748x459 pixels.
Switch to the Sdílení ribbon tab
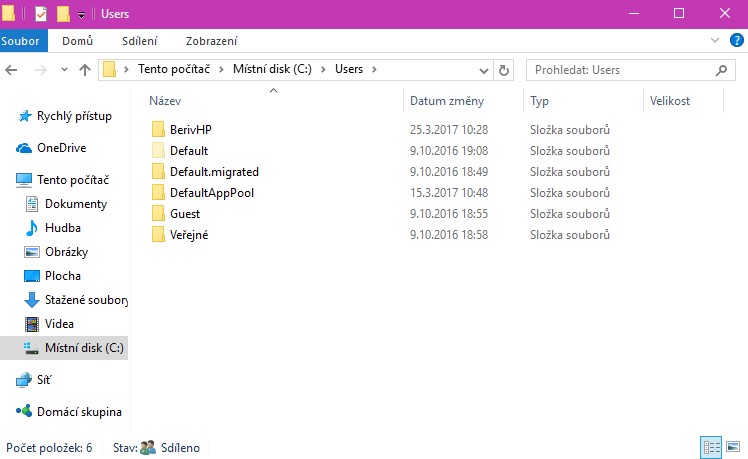pyautogui.click(x=139, y=41)
